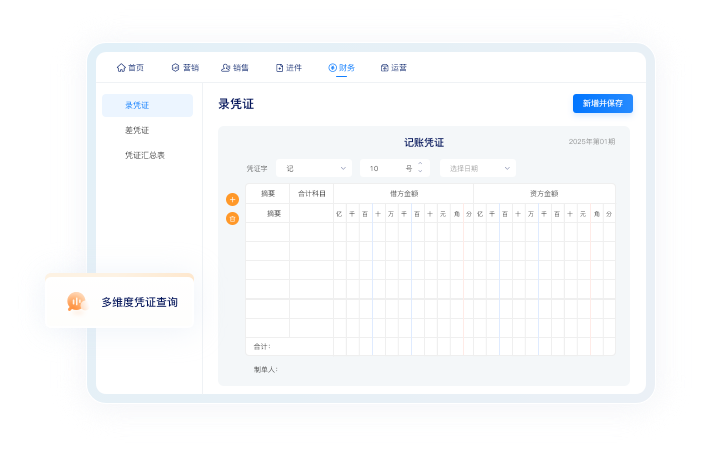Viewport: 701px width, 452px height.
Task: Click the voucher number field showing 10
Action: coord(385,168)
